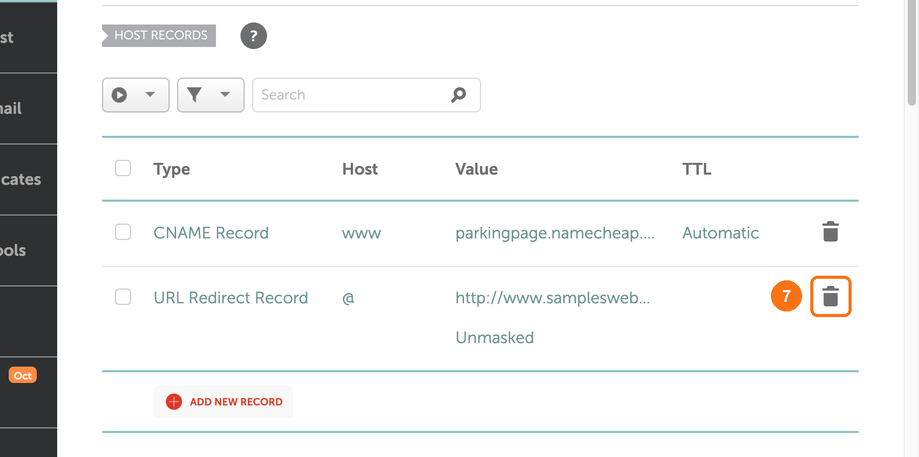The image size is (919, 457).
Task: Click the page vertical scrollbar thumb
Action: click(x=911, y=53)
